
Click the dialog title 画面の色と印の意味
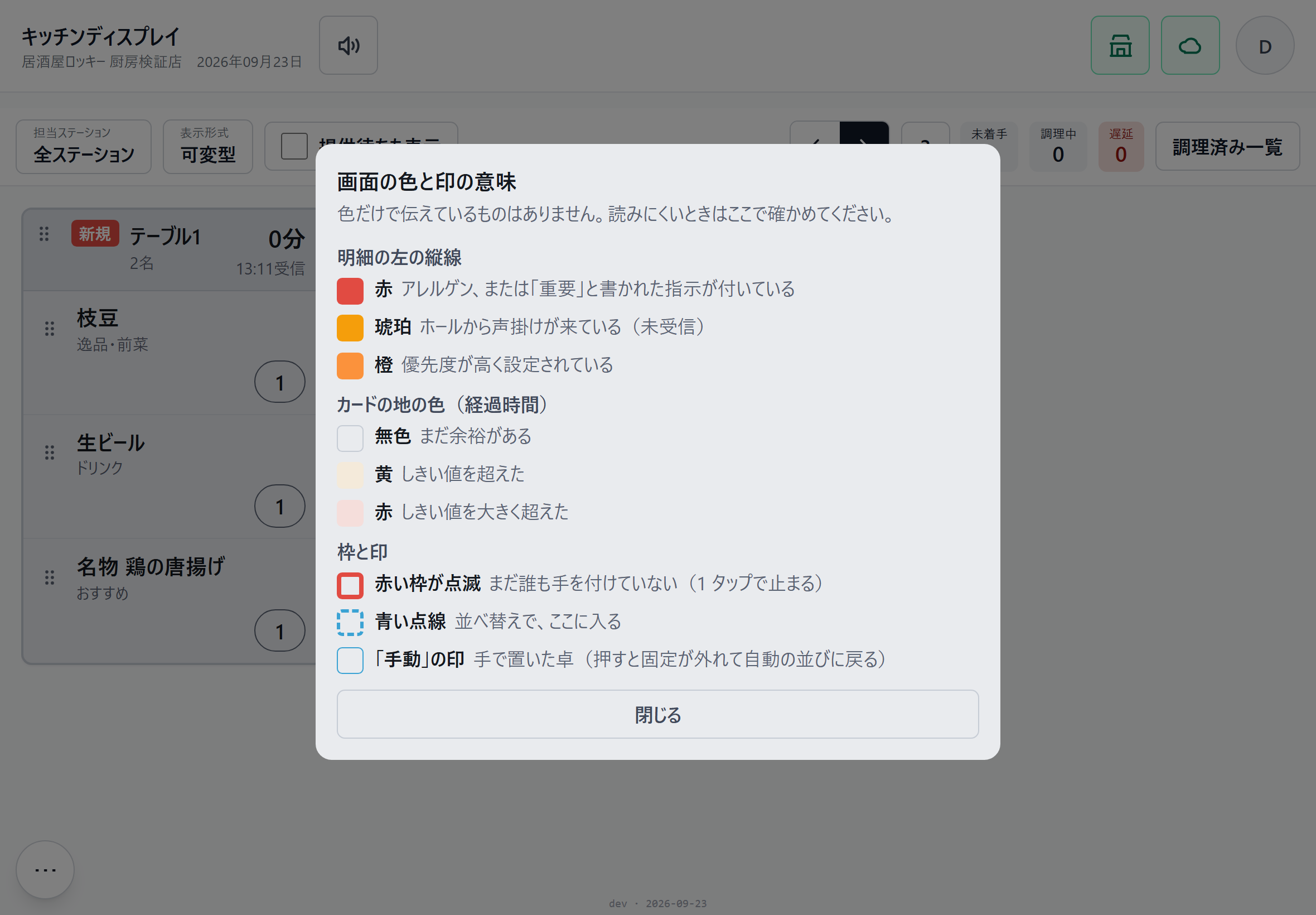[427, 182]
